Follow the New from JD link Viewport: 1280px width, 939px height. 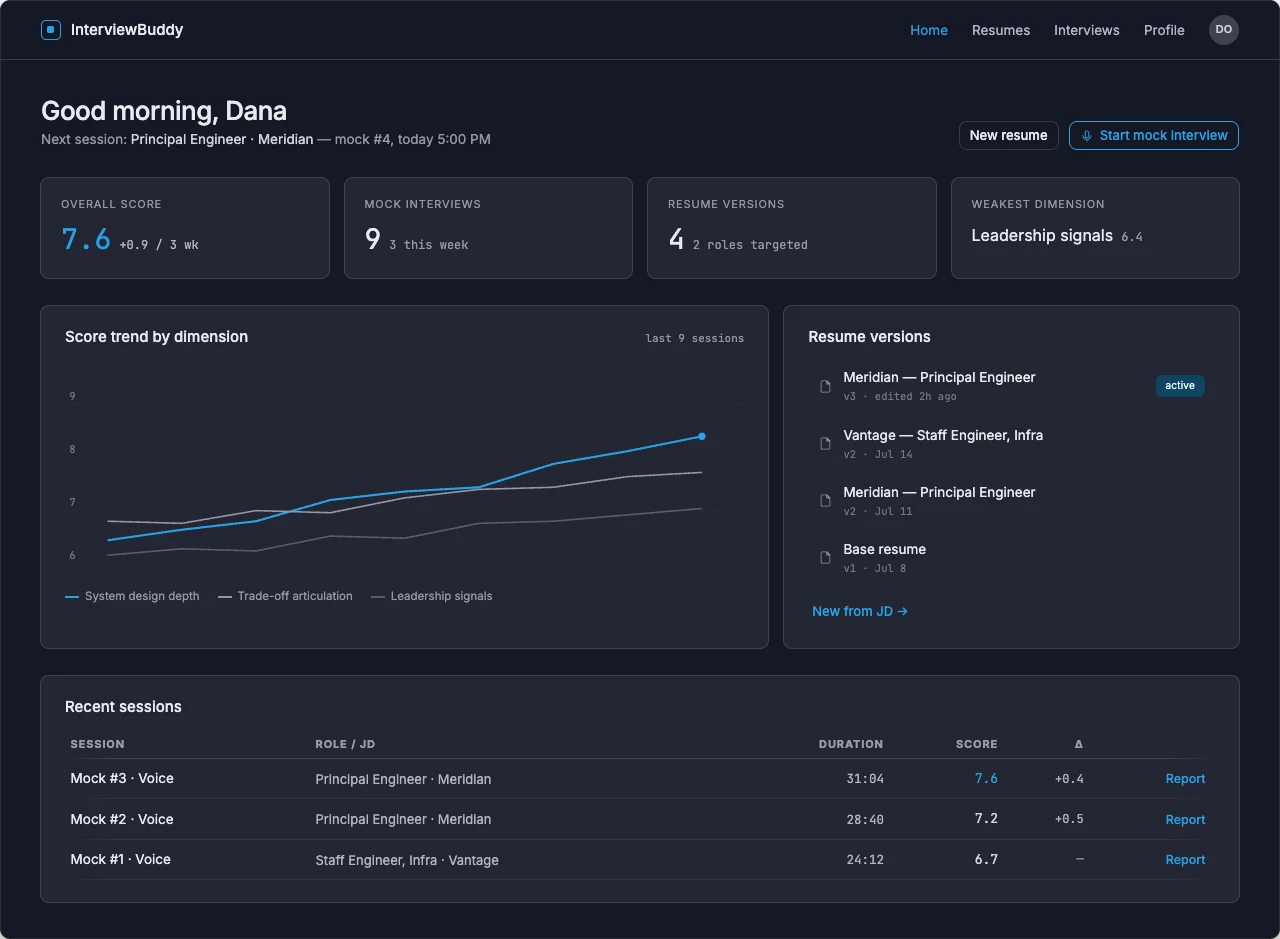tap(860, 611)
